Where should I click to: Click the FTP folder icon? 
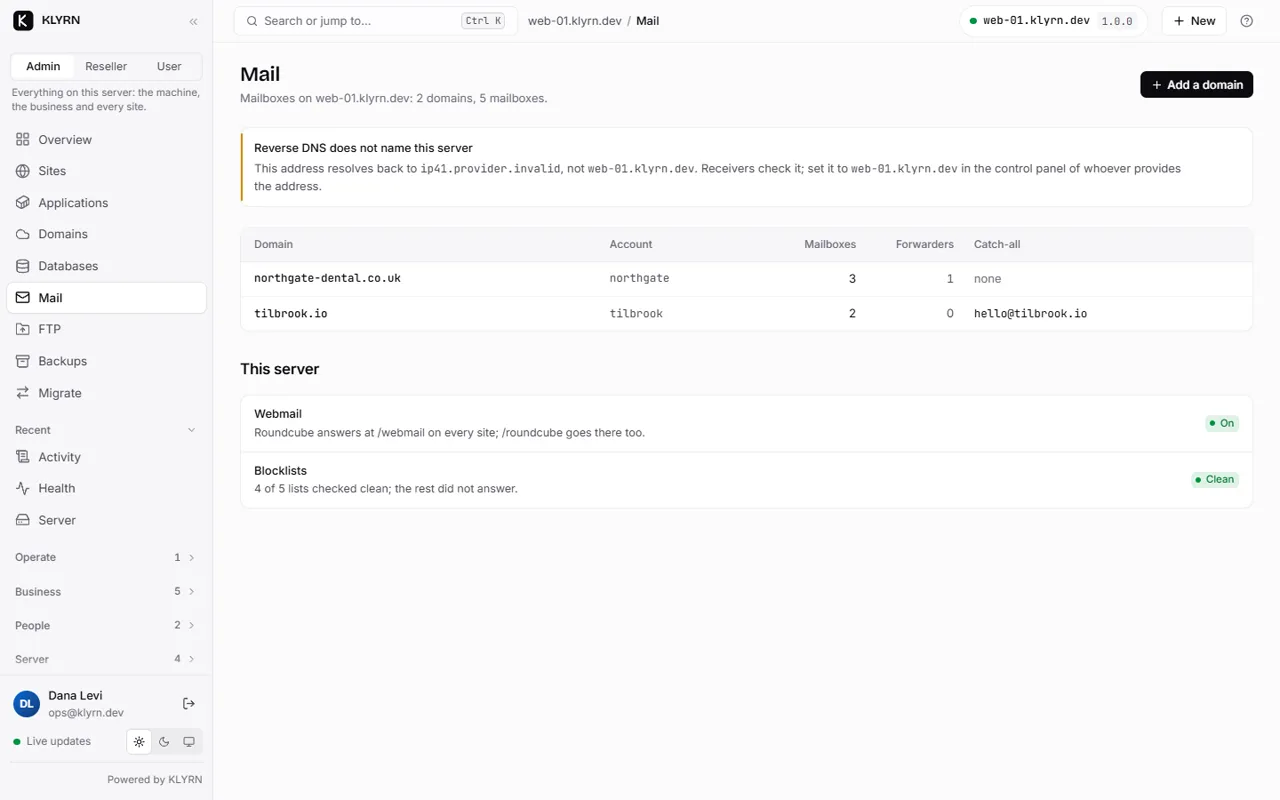pyautogui.click(x=23, y=329)
